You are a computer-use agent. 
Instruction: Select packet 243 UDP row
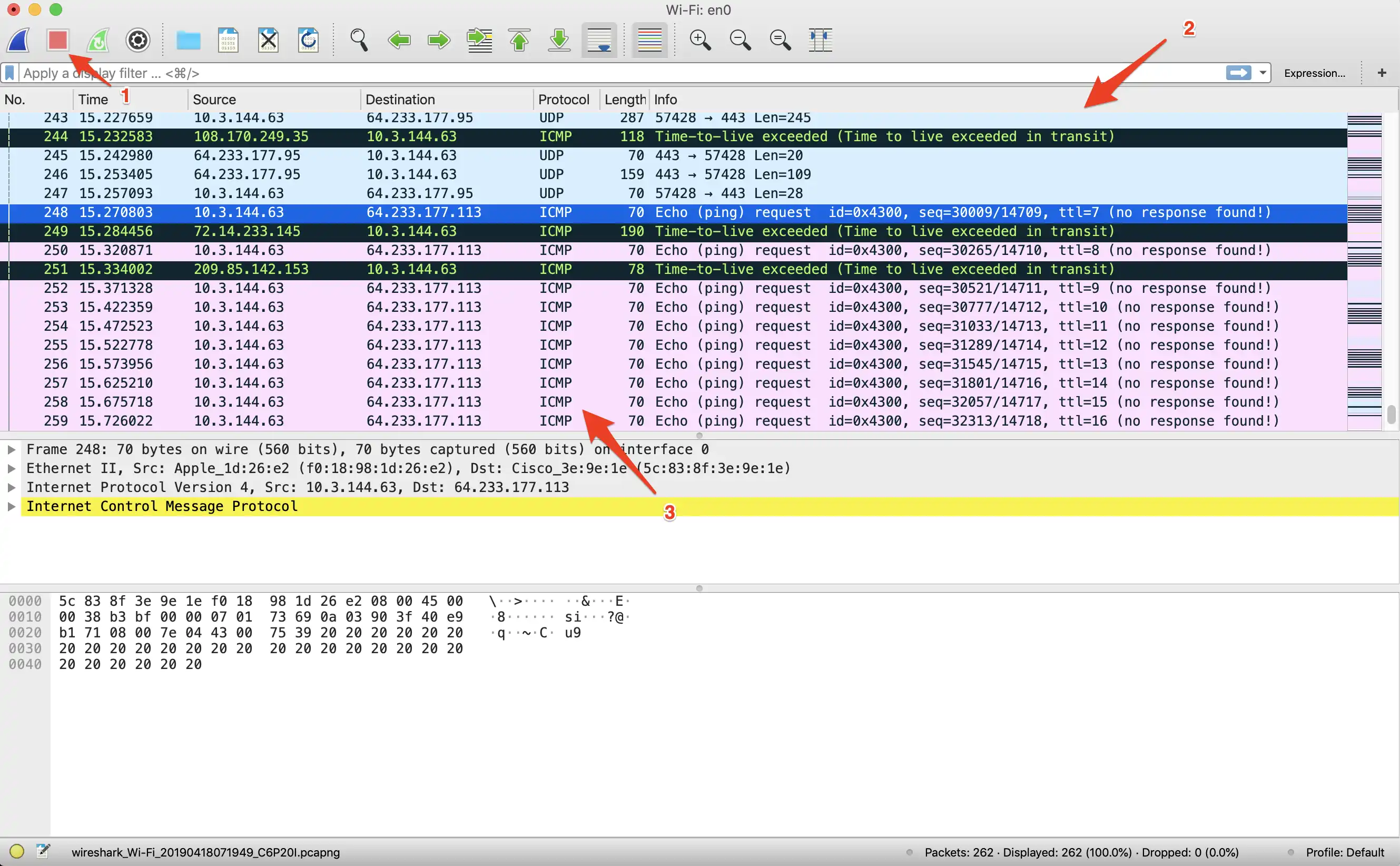673,119
